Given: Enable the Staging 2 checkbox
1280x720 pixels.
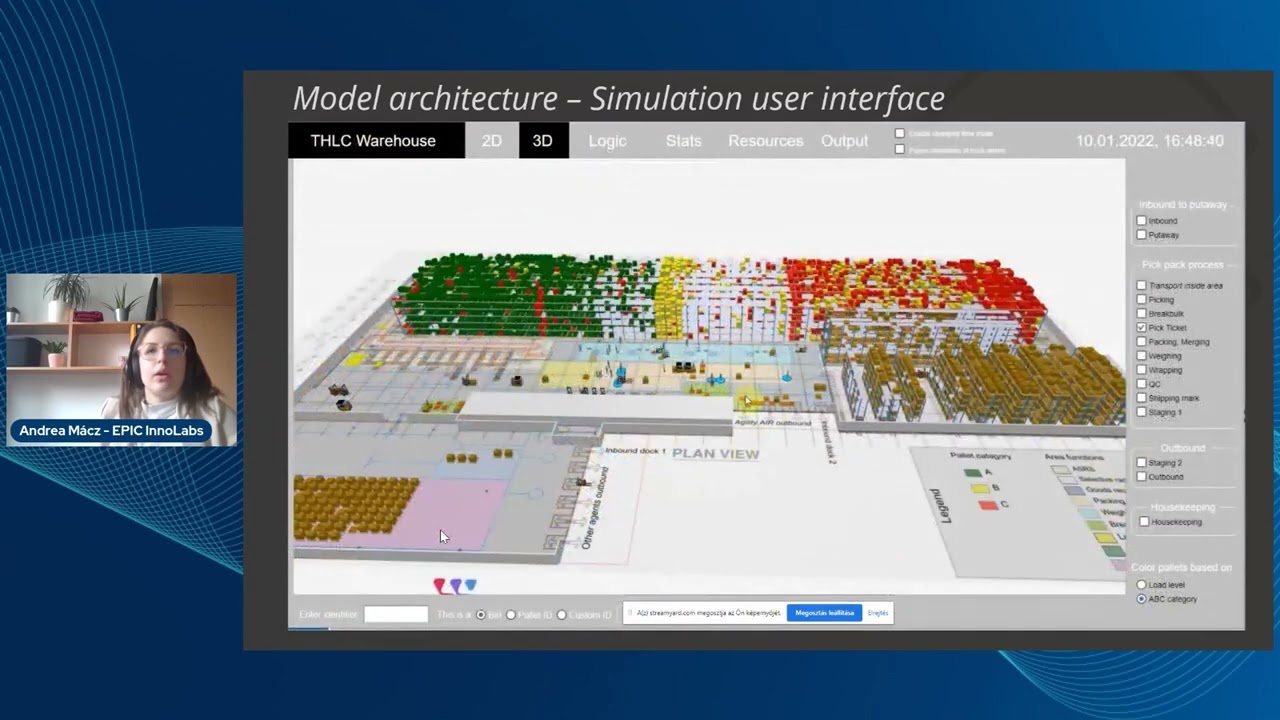Looking at the screenshot, I should coord(1142,462).
